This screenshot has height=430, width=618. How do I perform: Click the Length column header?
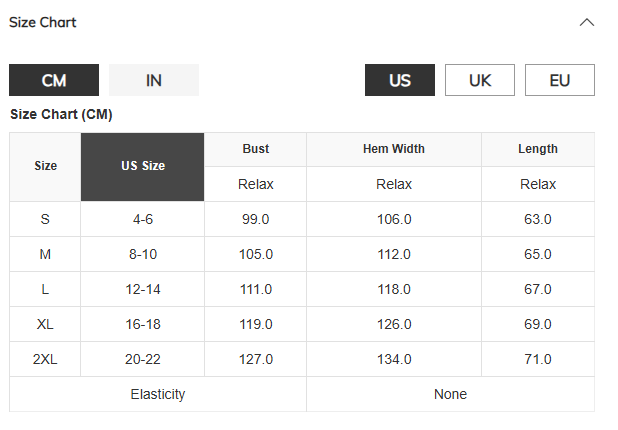(x=538, y=149)
